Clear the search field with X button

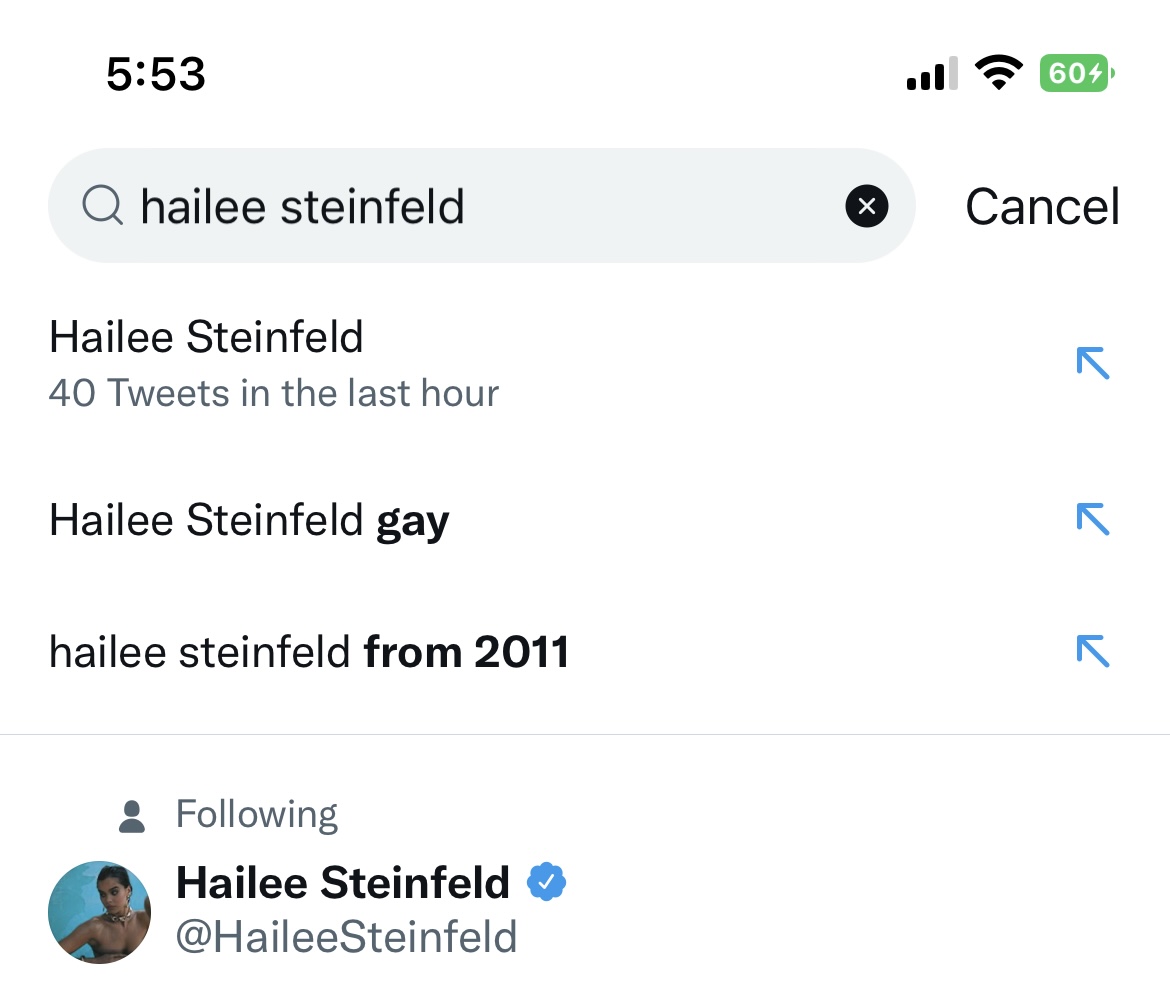click(x=866, y=206)
